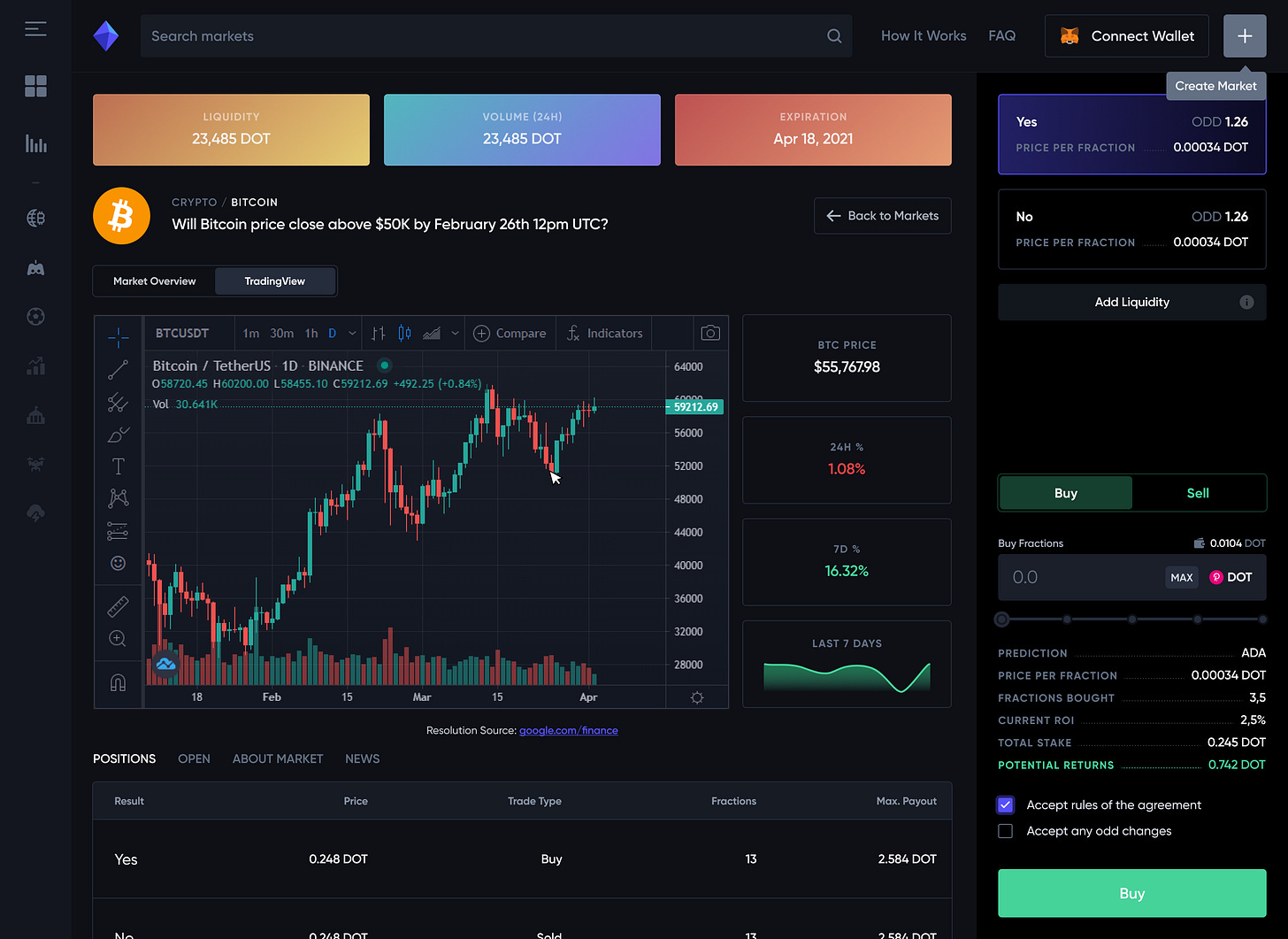Switch to Buy mode toggle
Screen dimensions: 1288x939
pos(1066,493)
